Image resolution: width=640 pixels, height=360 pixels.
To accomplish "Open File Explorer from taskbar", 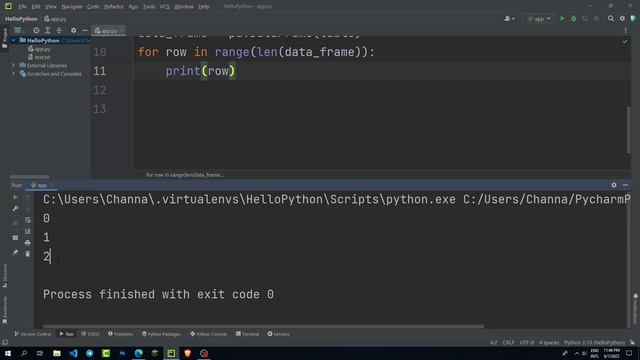I will (57, 353).
